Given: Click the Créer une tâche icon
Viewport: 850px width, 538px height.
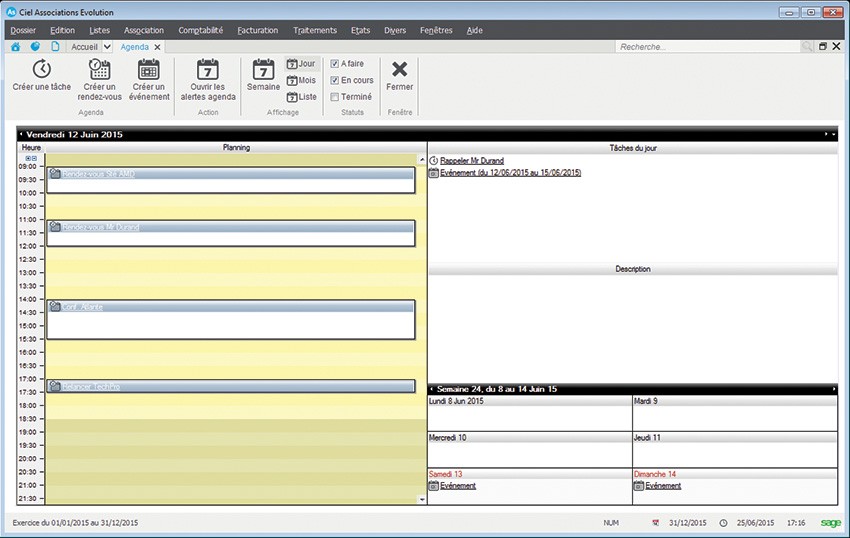Looking at the screenshot, I should point(41,69).
